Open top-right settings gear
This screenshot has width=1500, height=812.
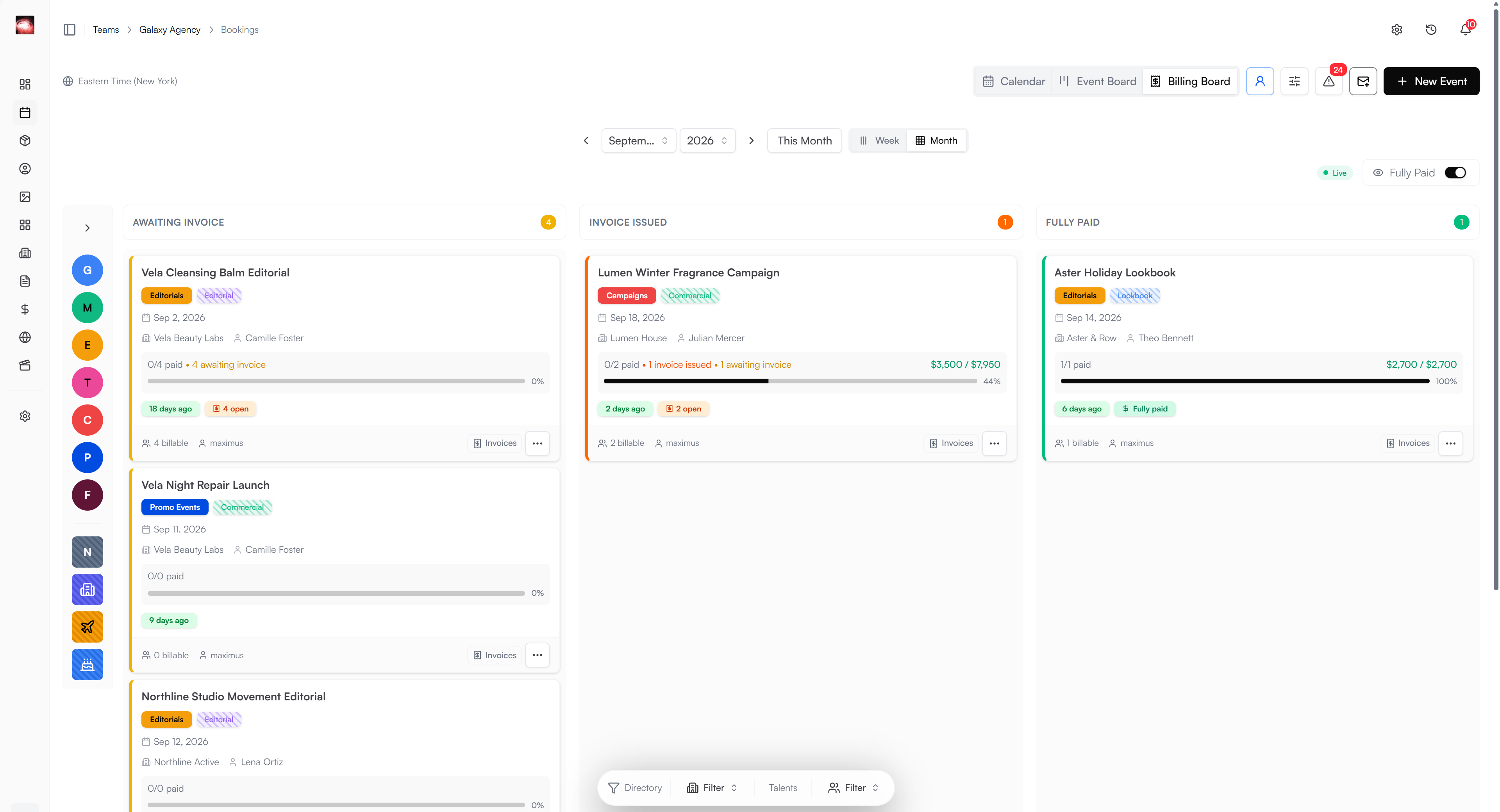point(1396,30)
